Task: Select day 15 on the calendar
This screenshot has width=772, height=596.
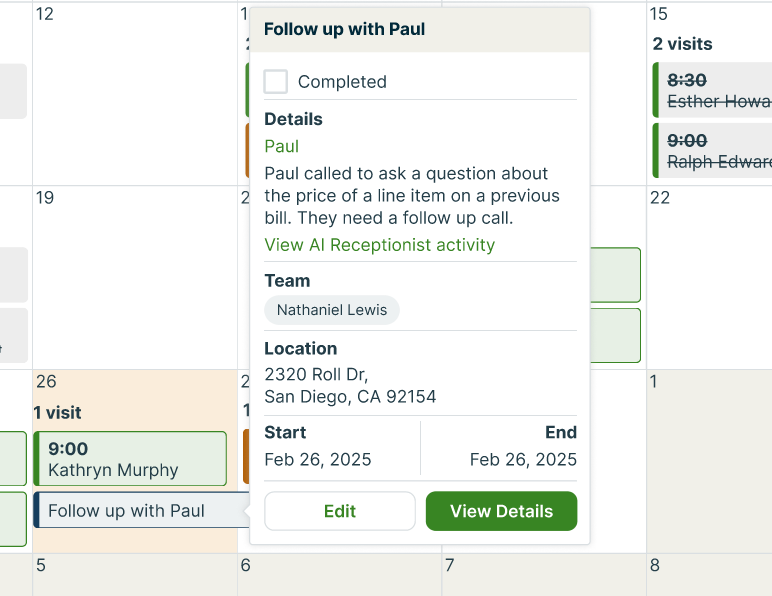Action: [658, 14]
